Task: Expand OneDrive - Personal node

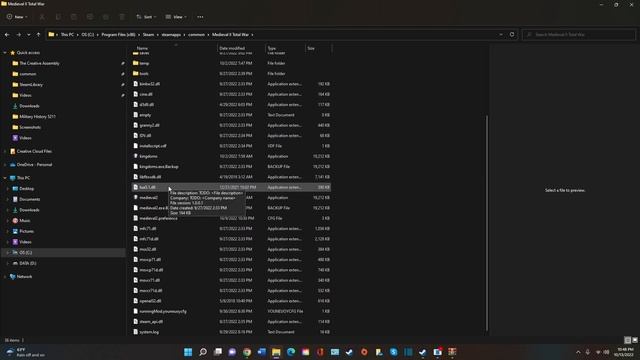Action: (5, 165)
